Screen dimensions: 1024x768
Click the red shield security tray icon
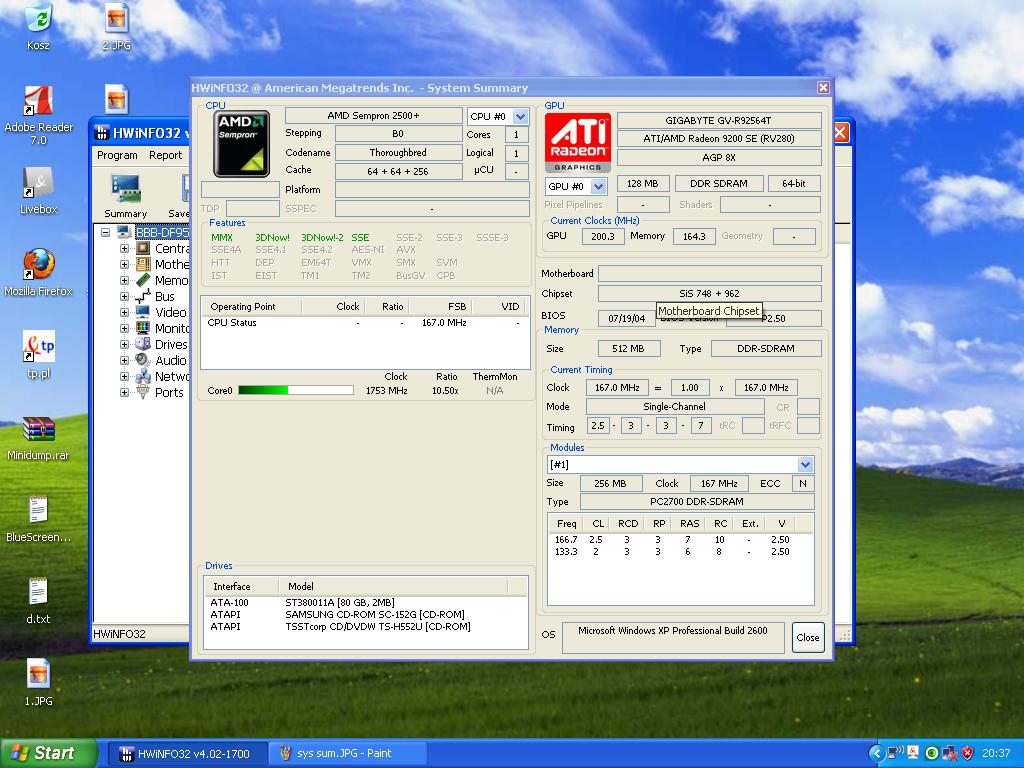coord(968,754)
